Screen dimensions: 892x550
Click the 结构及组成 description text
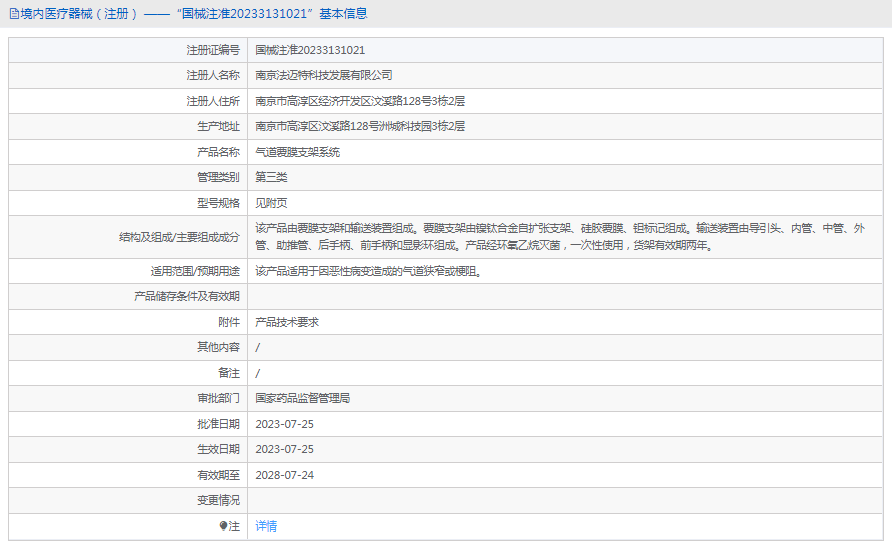click(x=560, y=237)
